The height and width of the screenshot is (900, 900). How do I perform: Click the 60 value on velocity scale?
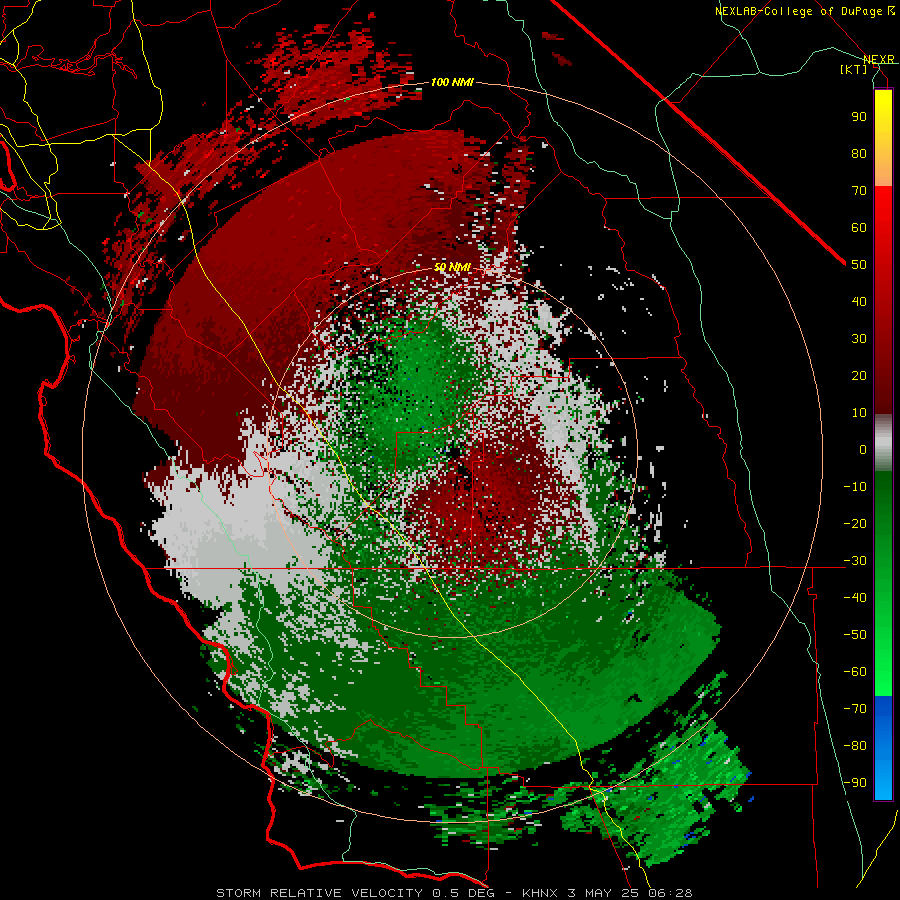pyautogui.click(x=859, y=227)
